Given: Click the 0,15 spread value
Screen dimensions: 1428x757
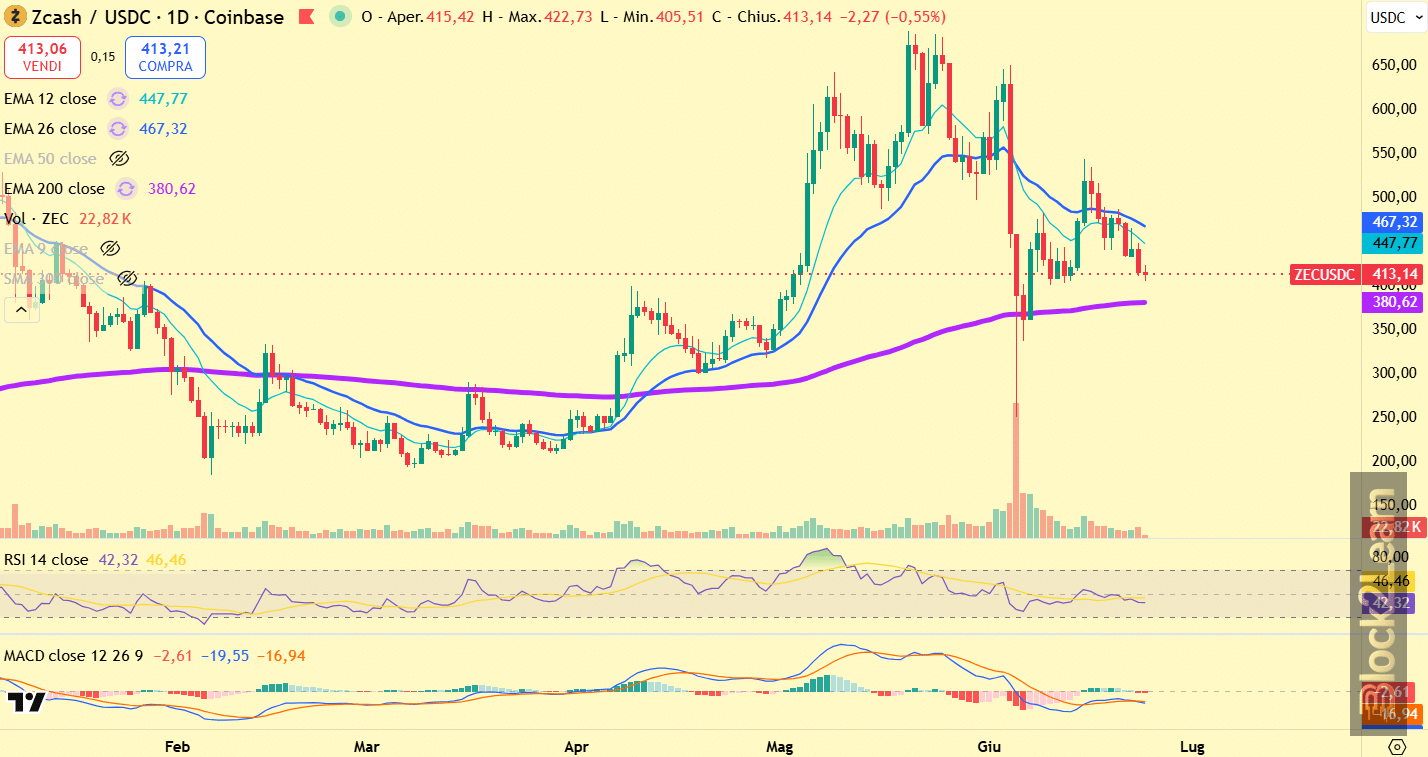Looking at the screenshot, I should point(102,57).
